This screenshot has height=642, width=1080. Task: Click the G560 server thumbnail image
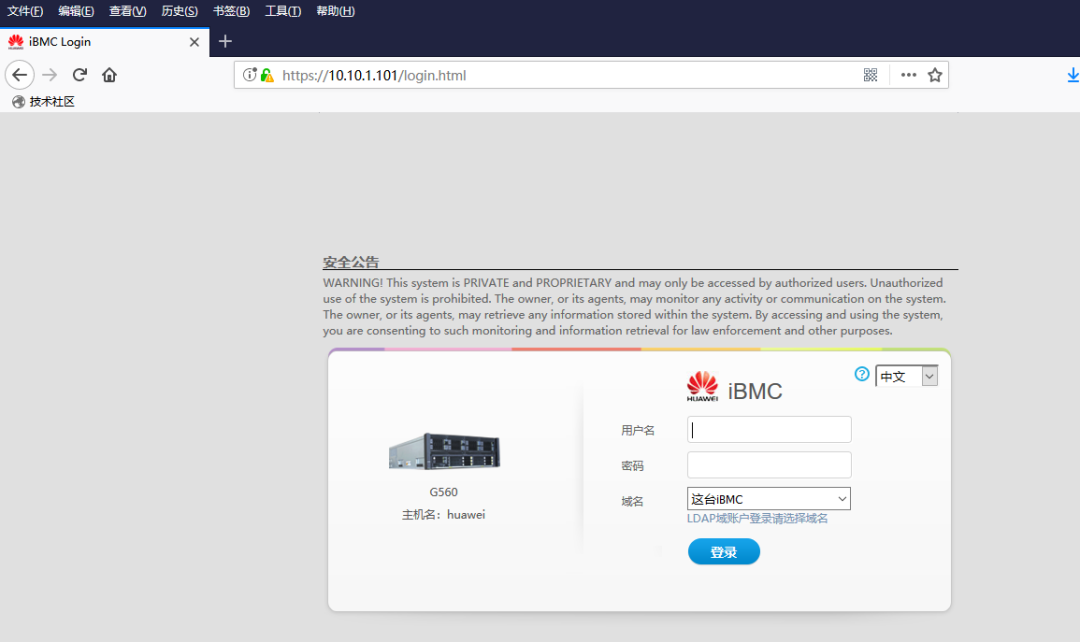point(444,452)
